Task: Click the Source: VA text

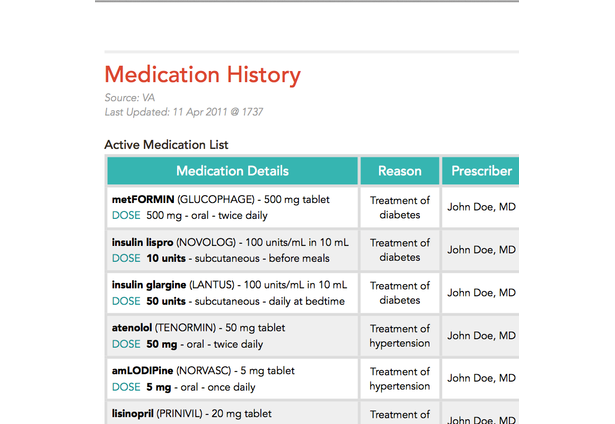Action: [x=129, y=98]
